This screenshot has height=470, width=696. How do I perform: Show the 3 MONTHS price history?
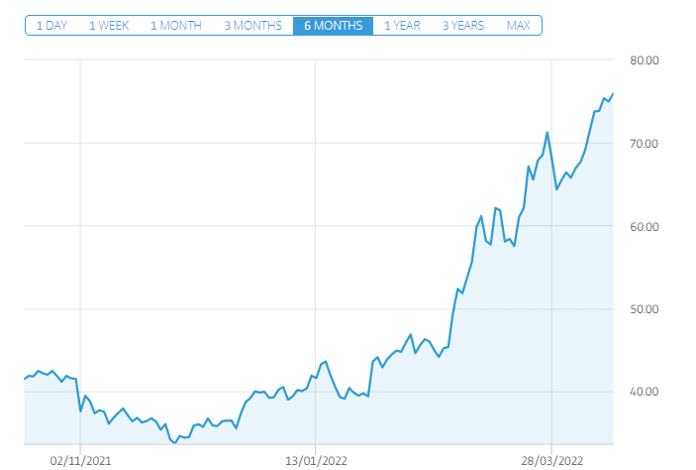(252, 25)
